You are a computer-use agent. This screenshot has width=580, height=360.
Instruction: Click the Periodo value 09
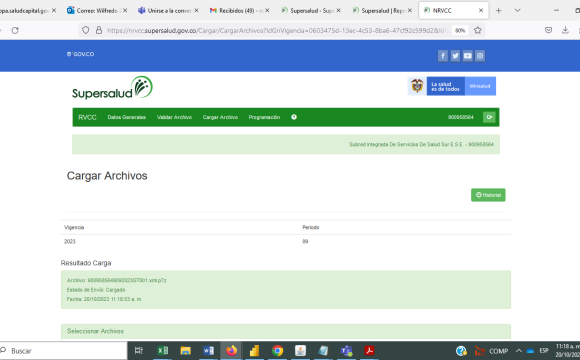[x=305, y=242]
